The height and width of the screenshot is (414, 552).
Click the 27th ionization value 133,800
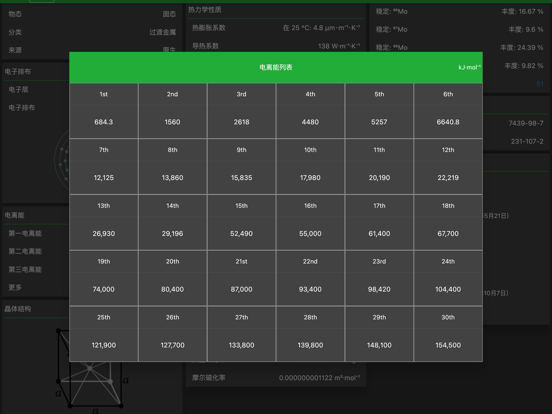click(x=242, y=345)
